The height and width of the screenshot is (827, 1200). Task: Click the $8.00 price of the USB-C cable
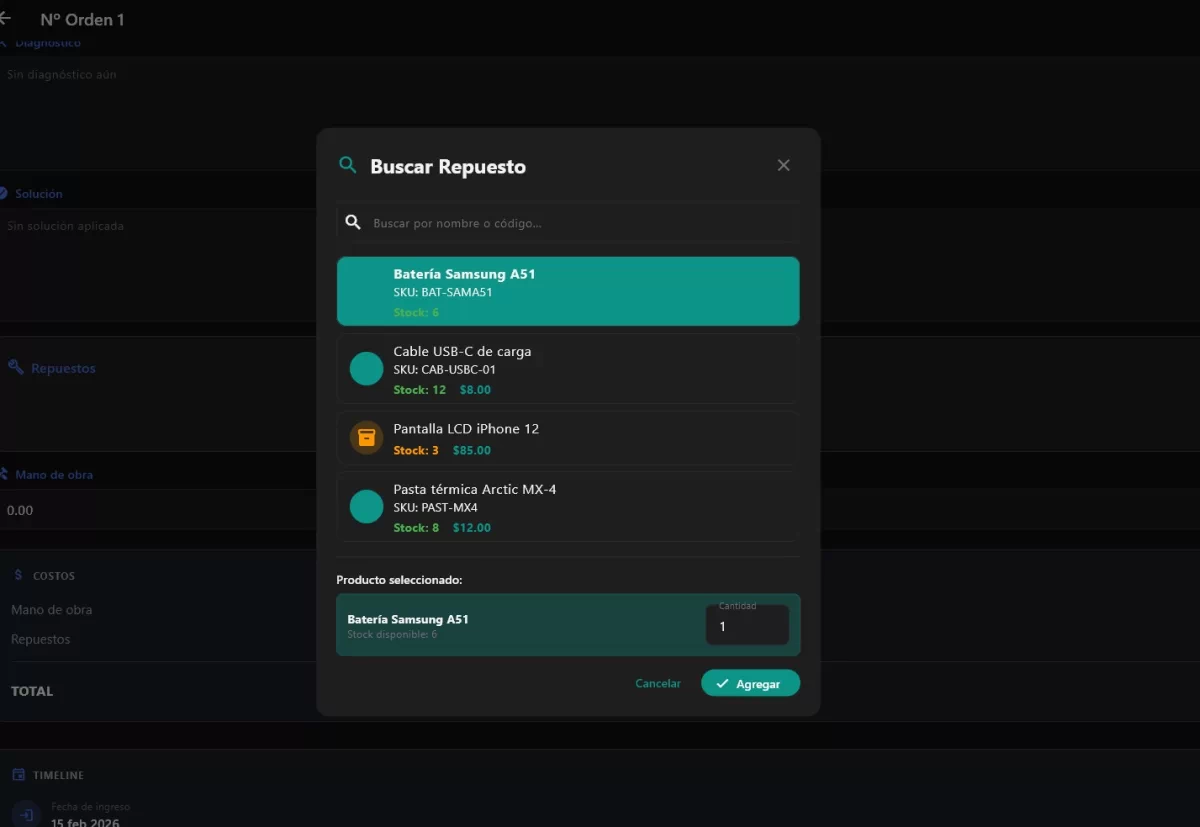pos(475,390)
